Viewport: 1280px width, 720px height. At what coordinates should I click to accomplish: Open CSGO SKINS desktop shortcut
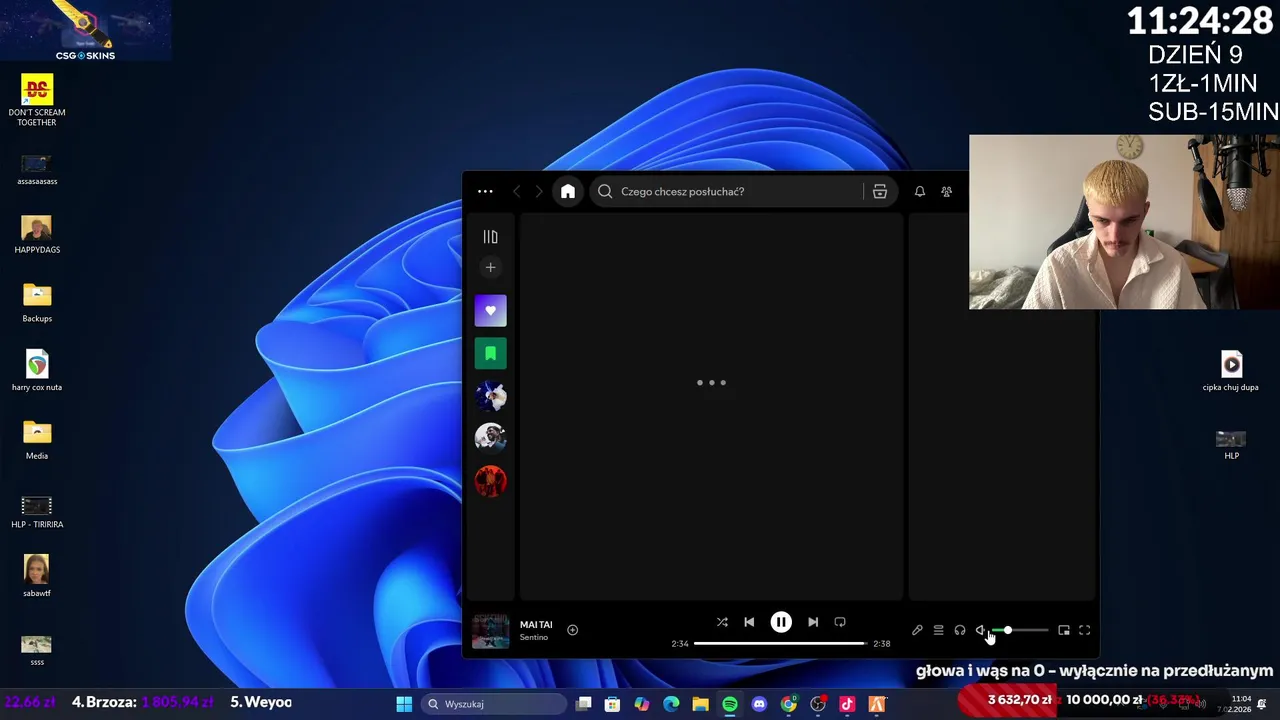click(x=85, y=31)
